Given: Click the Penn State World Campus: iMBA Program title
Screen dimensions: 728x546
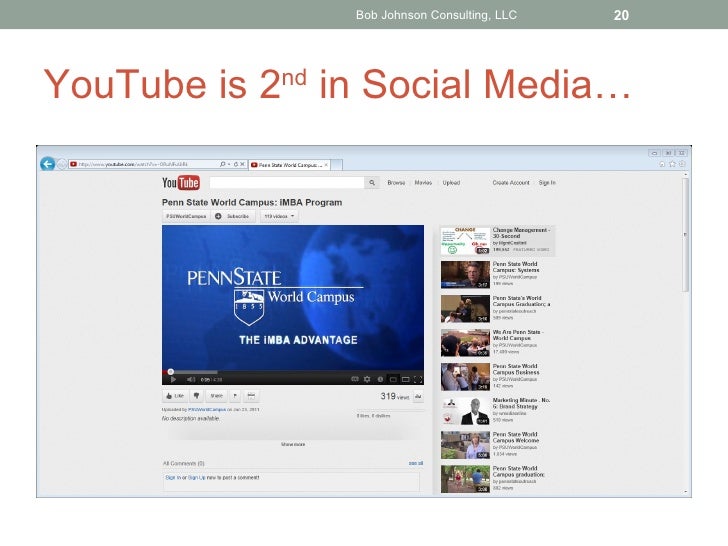Looking at the screenshot, I should (252, 202).
